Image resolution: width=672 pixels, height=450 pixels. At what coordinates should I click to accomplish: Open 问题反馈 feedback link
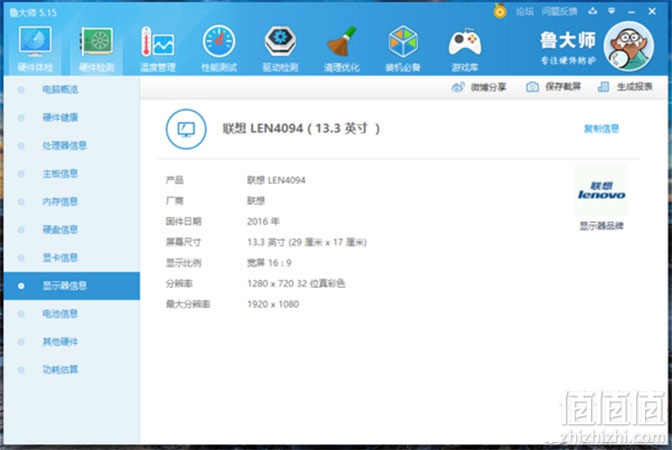pos(559,12)
